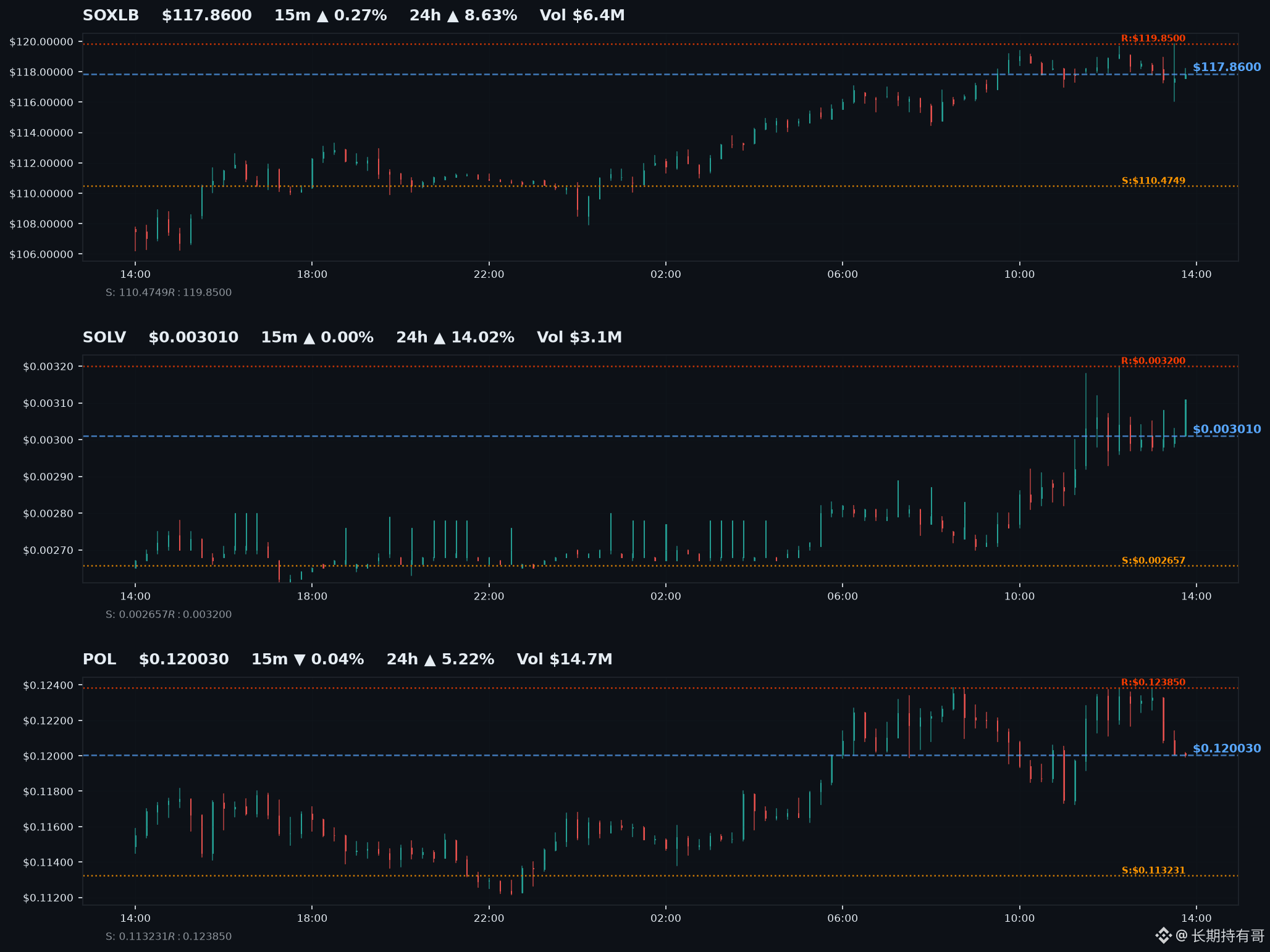Click the $0.11600 y-axis label
The height and width of the screenshot is (952, 1270).
(48, 827)
